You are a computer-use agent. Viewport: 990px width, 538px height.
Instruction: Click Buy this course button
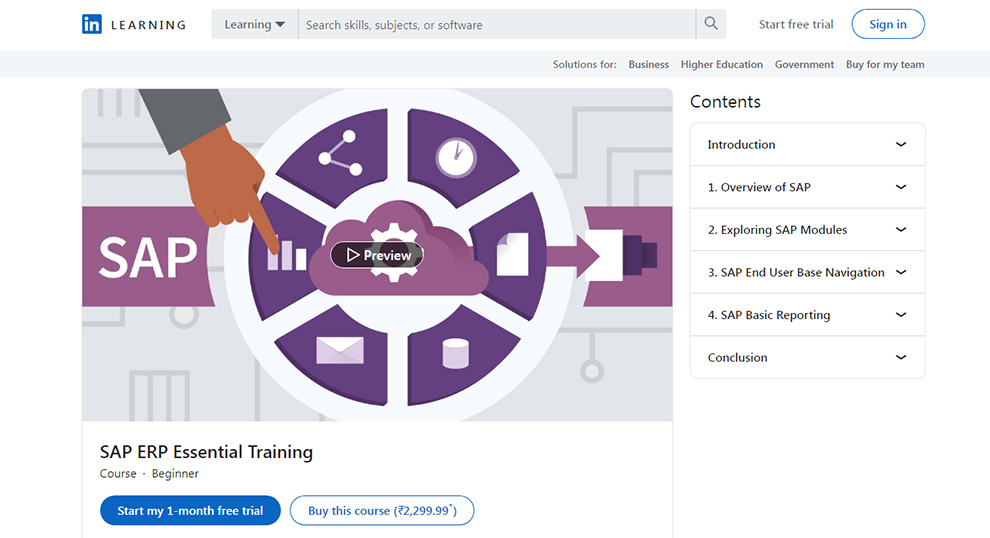point(382,510)
